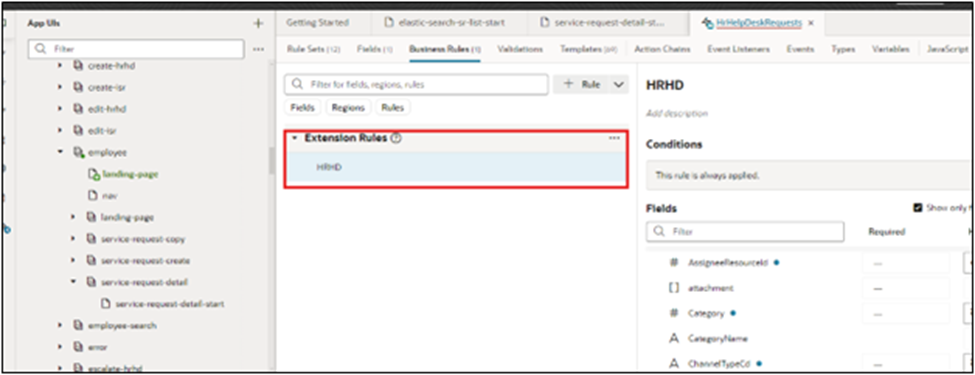The height and width of the screenshot is (375, 975).
Task: Open the Variables tab
Action: tap(891, 49)
